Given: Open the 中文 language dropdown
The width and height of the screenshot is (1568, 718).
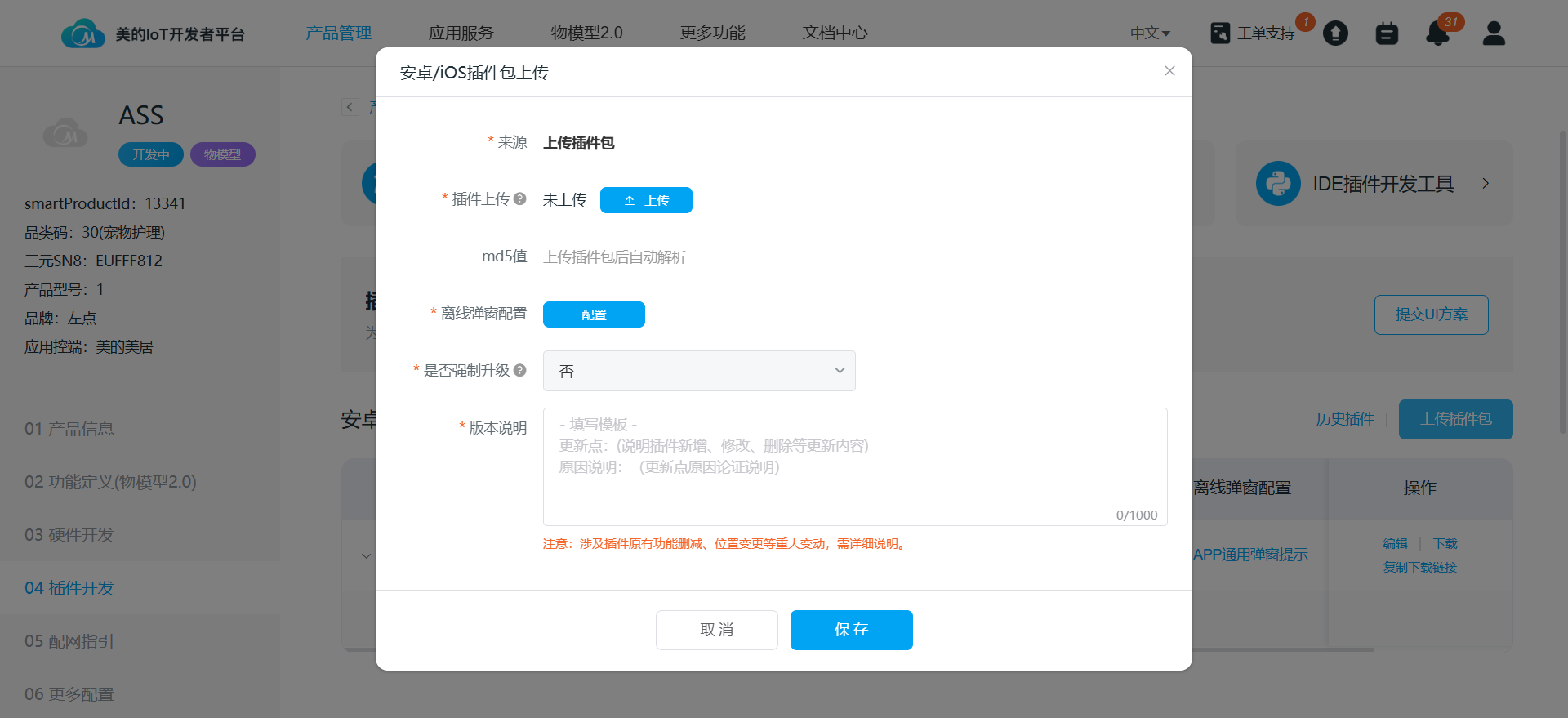Looking at the screenshot, I should pos(1150,33).
